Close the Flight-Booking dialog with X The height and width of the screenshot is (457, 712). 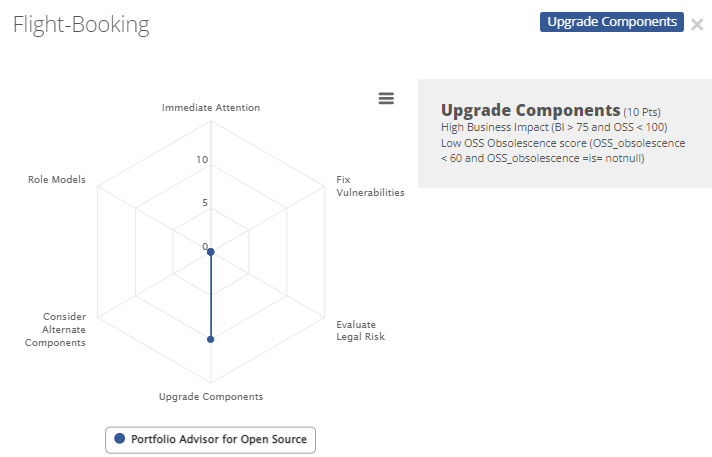click(697, 24)
